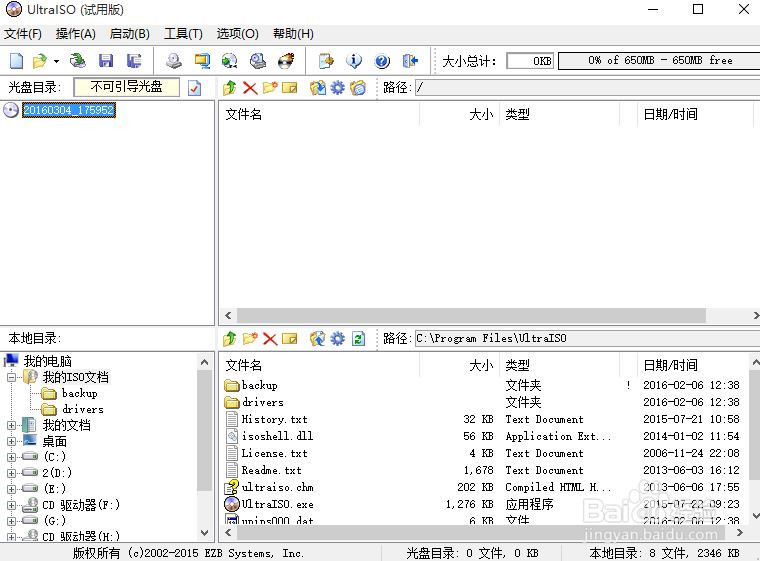Expand the (E:) drive node
760x561 pixels.
tap(11, 489)
